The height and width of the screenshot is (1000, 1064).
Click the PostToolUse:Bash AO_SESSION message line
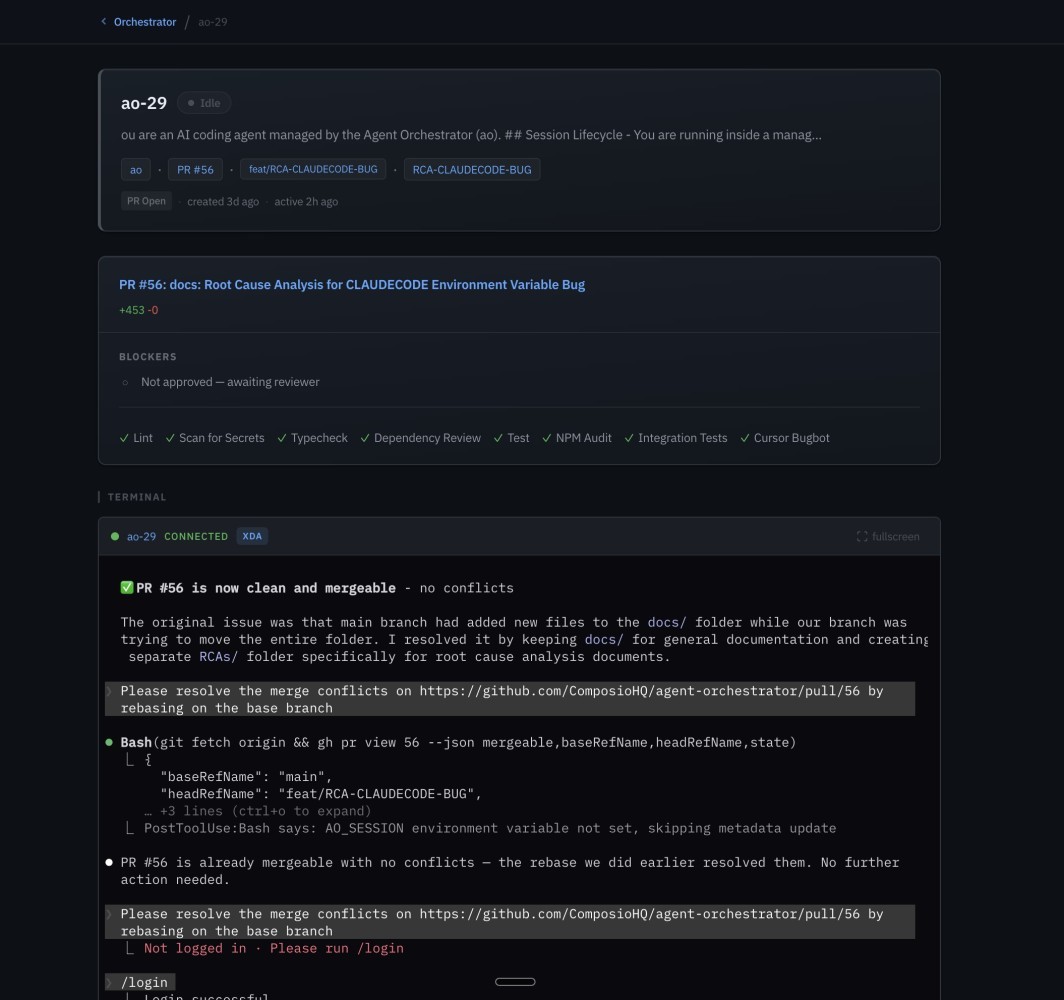[x=489, y=828]
